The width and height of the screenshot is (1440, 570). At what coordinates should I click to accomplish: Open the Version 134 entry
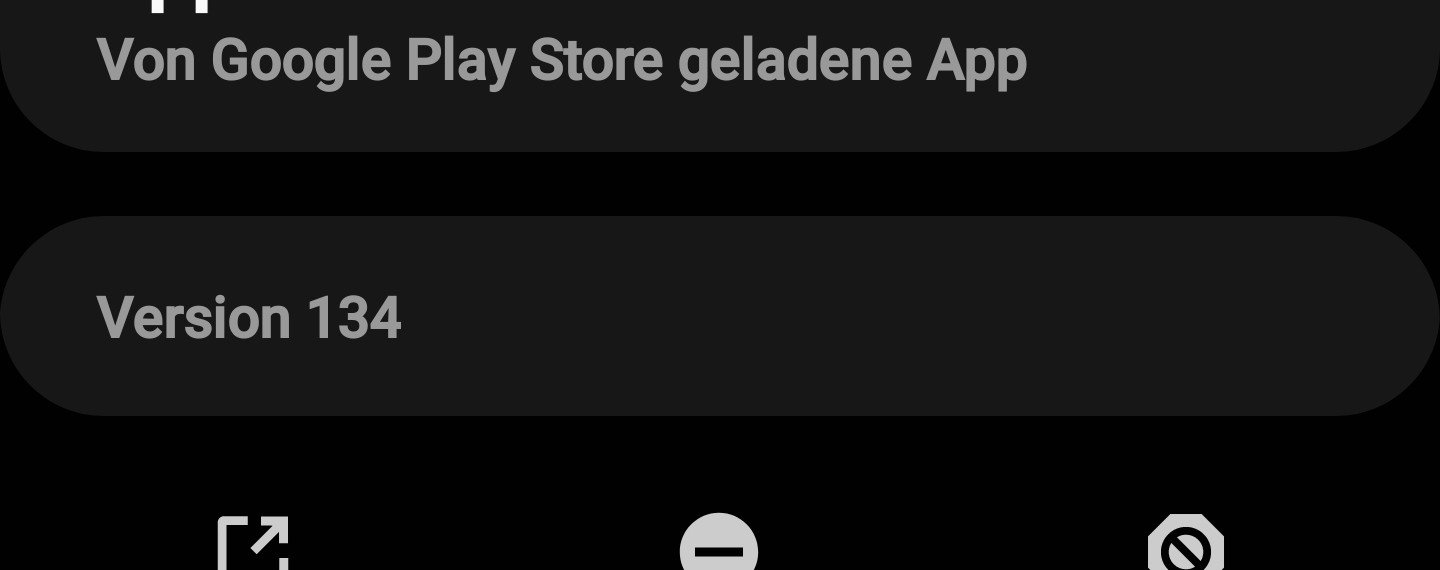coord(720,316)
